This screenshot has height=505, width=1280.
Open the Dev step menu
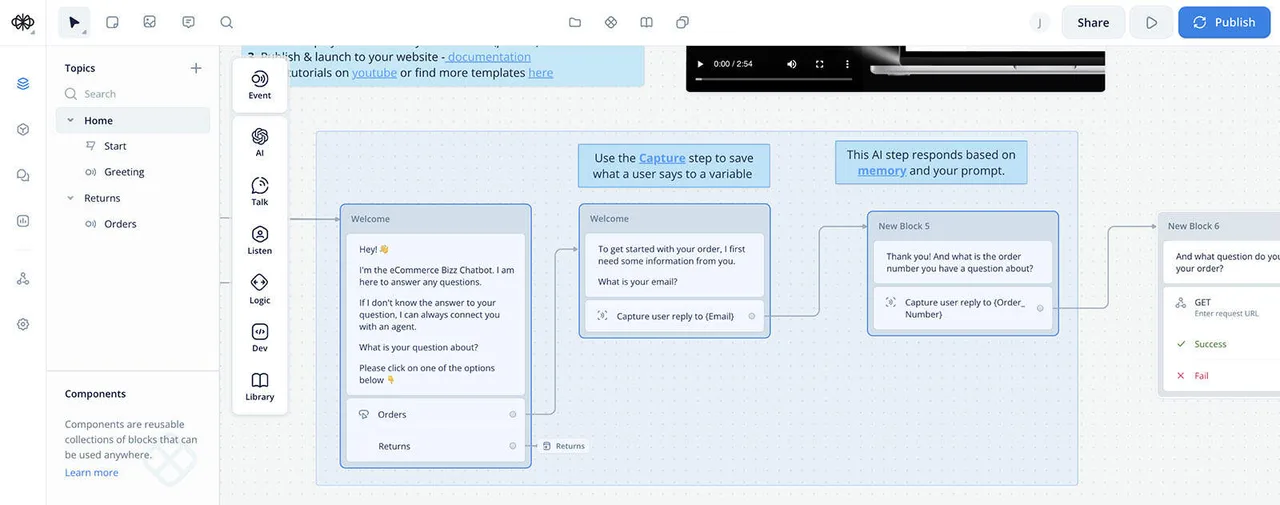(x=260, y=338)
